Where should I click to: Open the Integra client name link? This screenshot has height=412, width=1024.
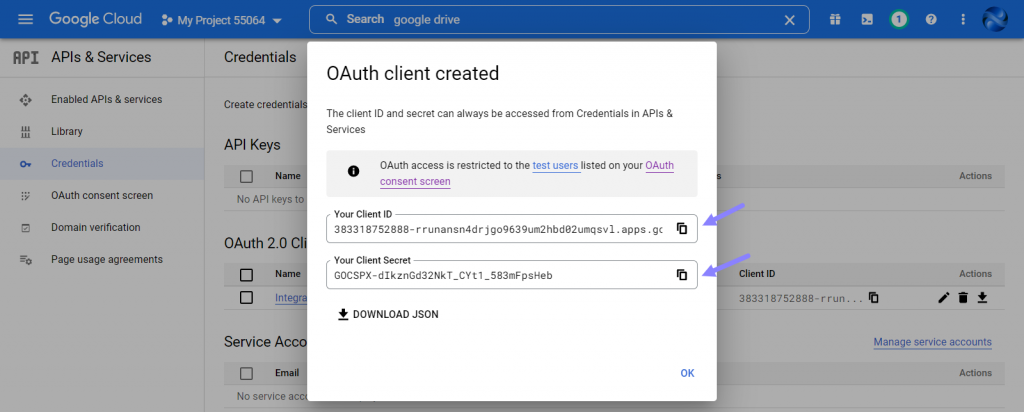click(291, 298)
